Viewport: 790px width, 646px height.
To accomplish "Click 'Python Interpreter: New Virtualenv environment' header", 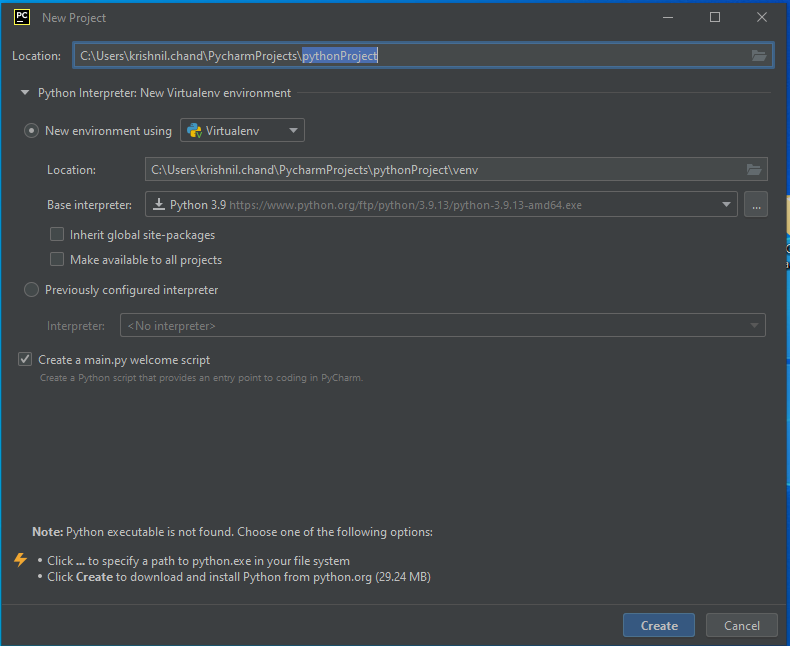I will coord(164,93).
